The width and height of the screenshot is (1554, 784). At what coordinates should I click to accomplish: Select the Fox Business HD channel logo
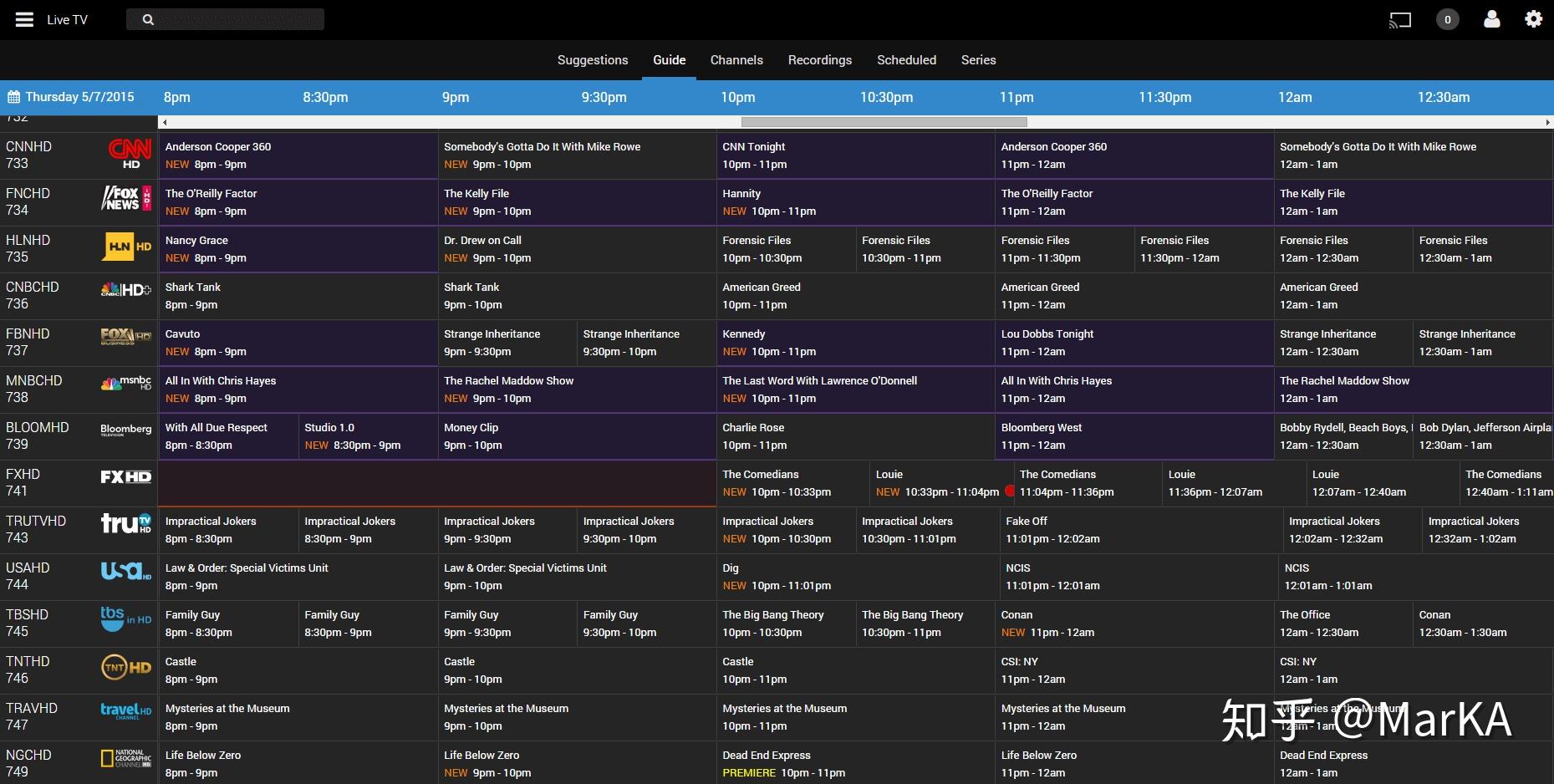tap(126, 336)
